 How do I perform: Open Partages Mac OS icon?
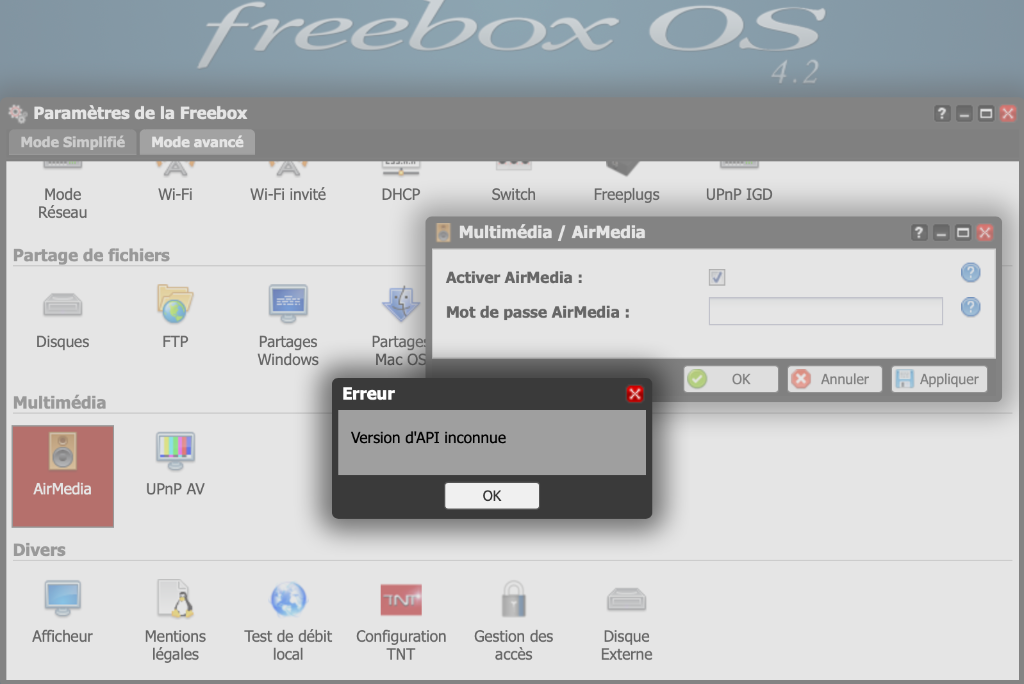400,325
